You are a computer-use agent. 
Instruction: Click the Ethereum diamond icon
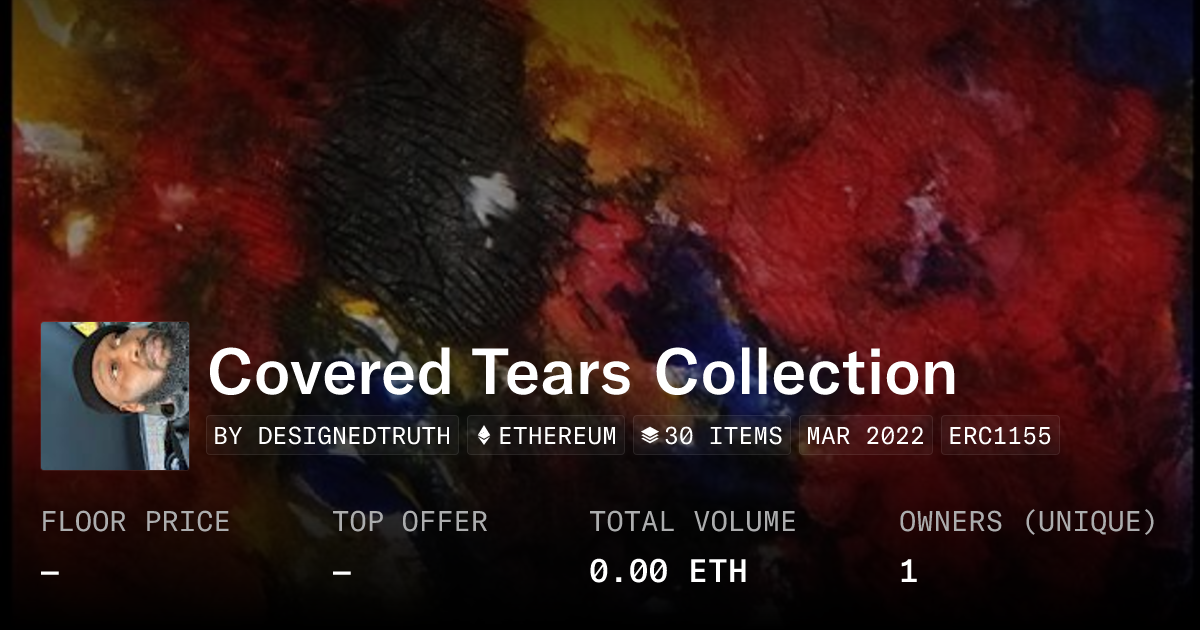(484, 436)
